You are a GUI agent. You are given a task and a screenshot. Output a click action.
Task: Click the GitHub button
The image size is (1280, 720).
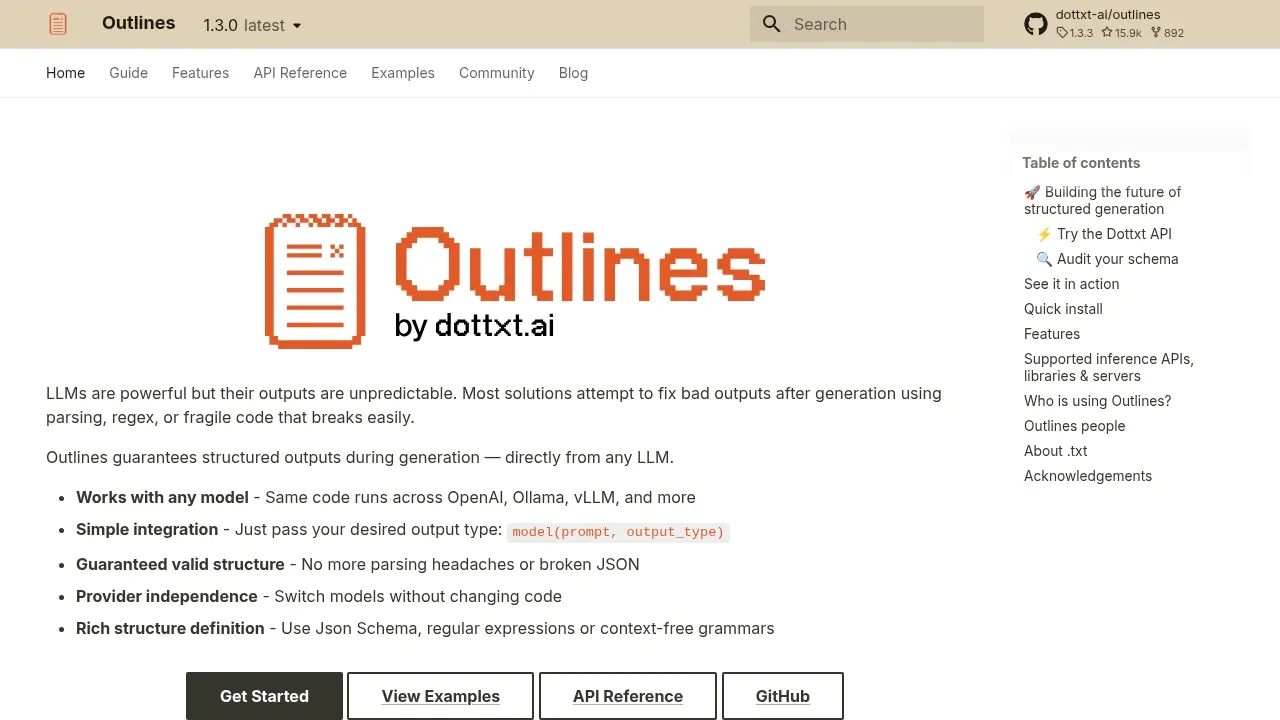[x=783, y=696]
